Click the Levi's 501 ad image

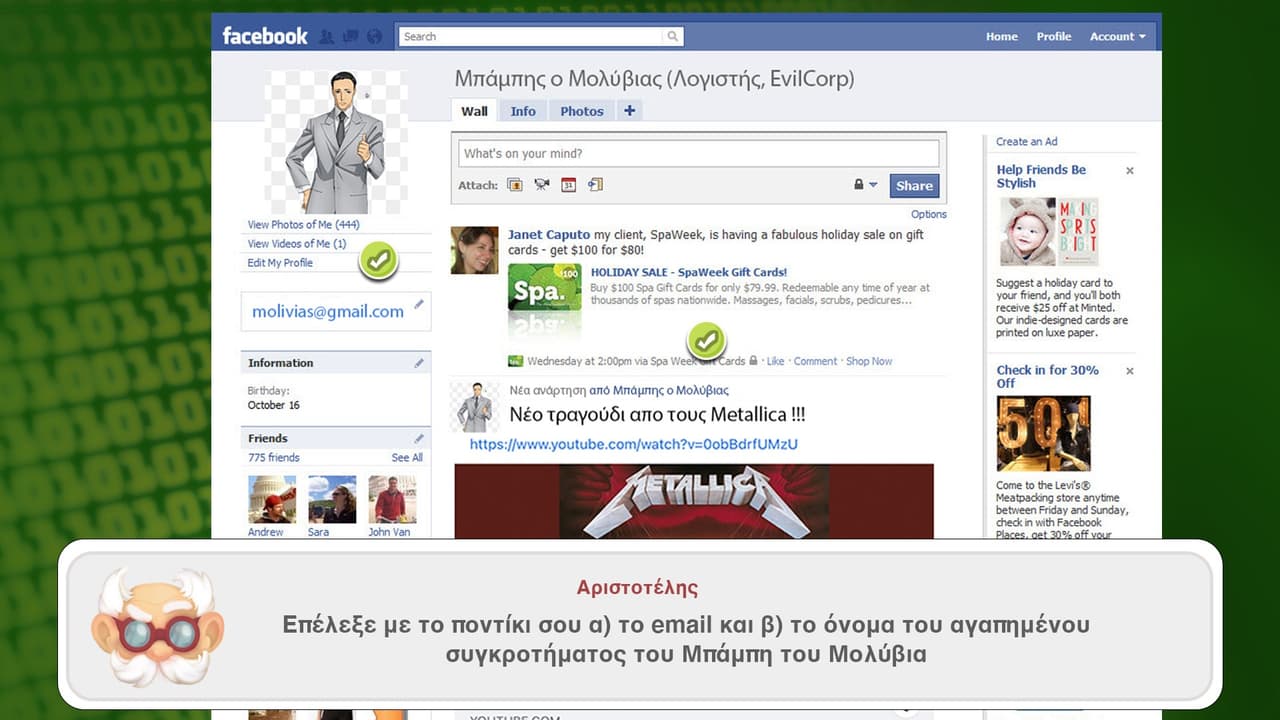click(x=1043, y=434)
